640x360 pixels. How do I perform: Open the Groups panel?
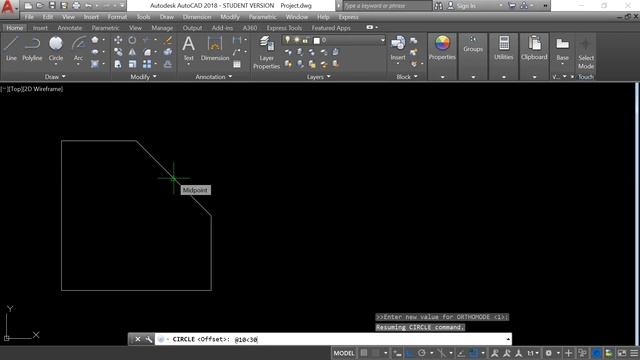click(x=473, y=44)
